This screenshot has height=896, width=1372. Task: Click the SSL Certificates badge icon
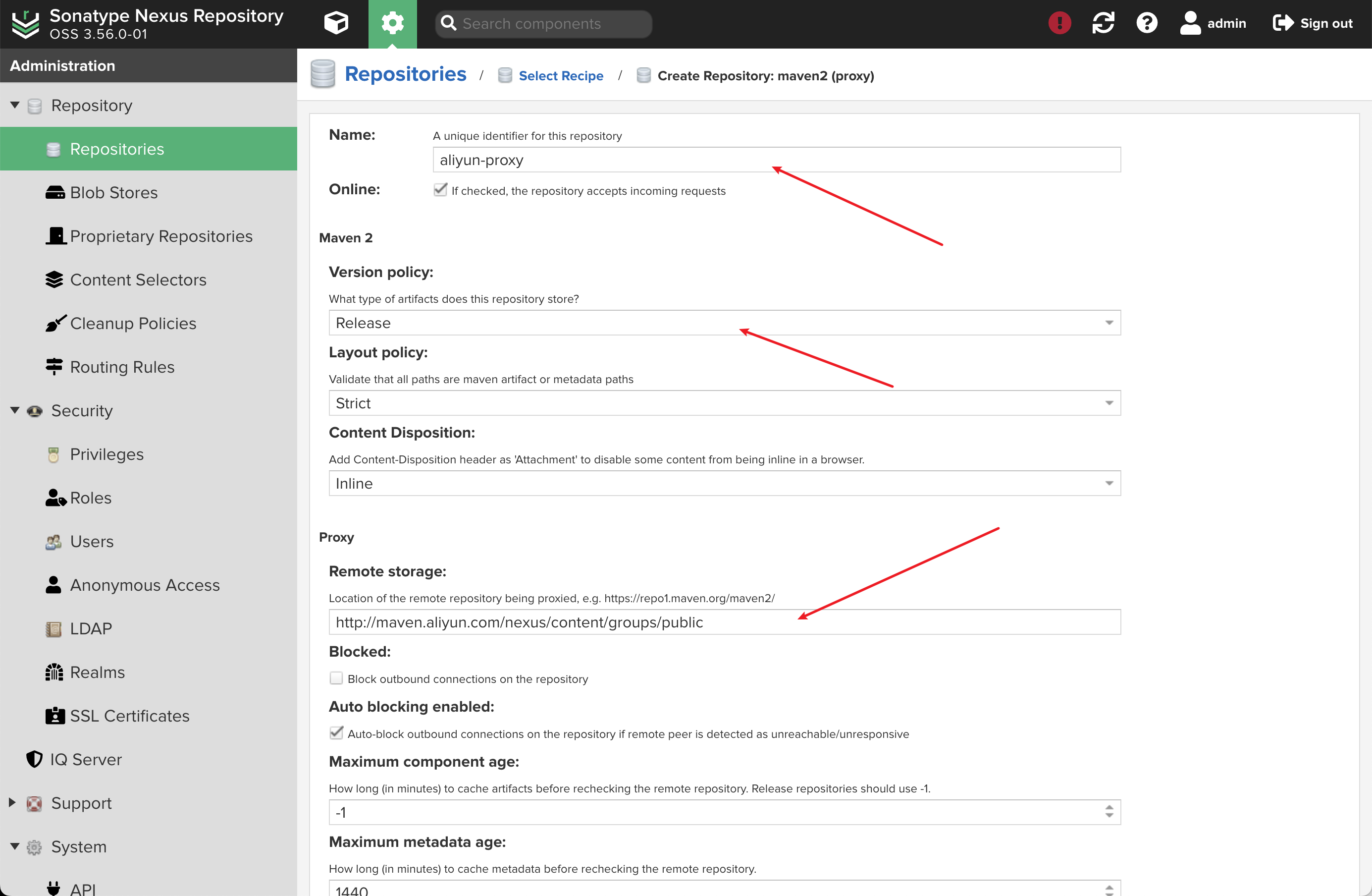click(55, 716)
